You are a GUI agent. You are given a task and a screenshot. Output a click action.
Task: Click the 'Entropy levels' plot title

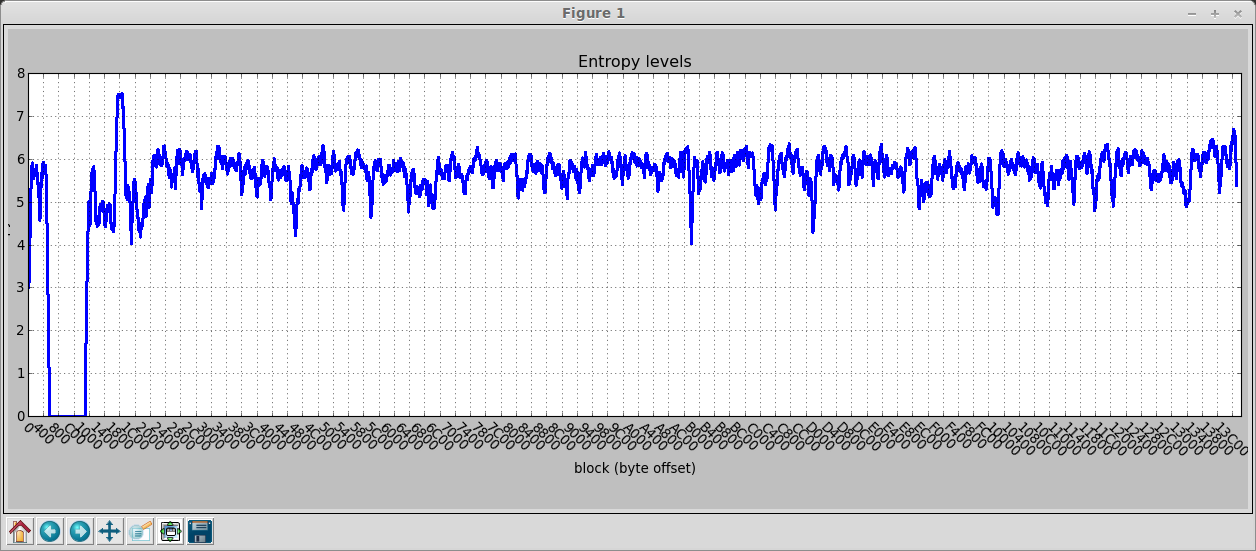635,62
